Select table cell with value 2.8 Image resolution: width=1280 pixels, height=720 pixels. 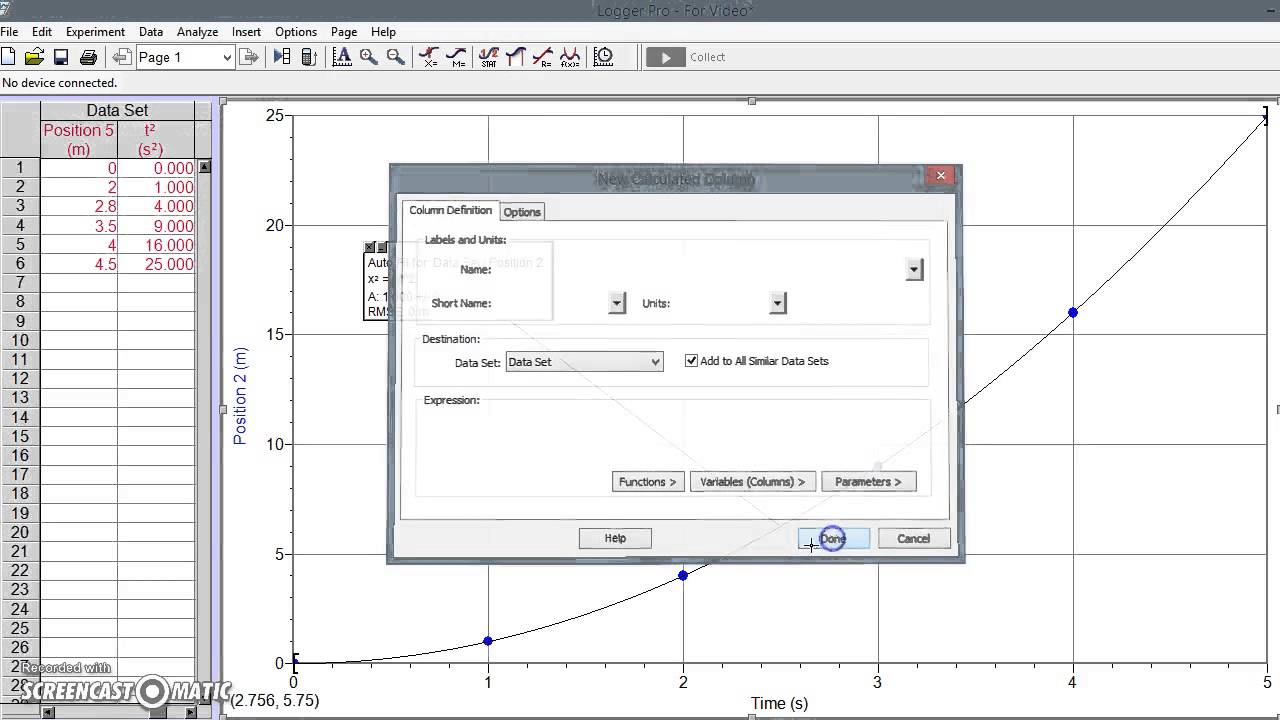click(79, 206)
